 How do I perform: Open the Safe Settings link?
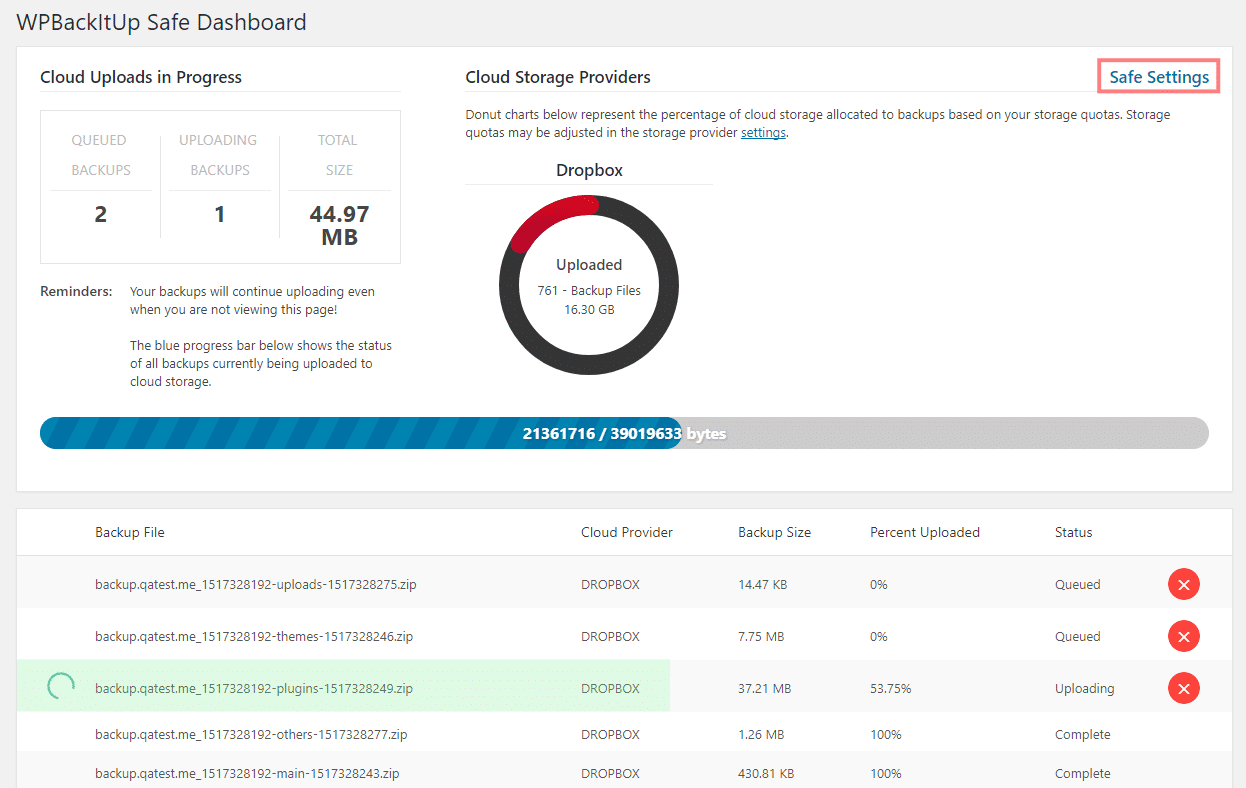[1159, 77]
